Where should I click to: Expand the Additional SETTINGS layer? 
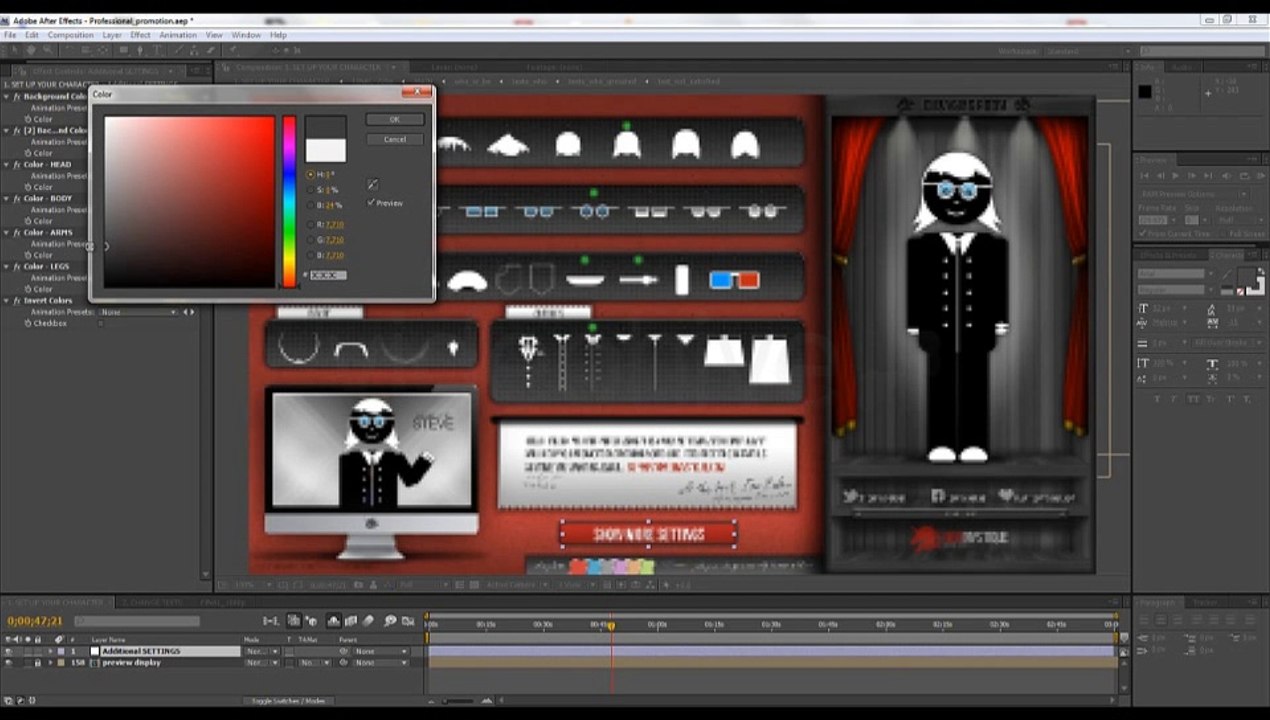50,651
